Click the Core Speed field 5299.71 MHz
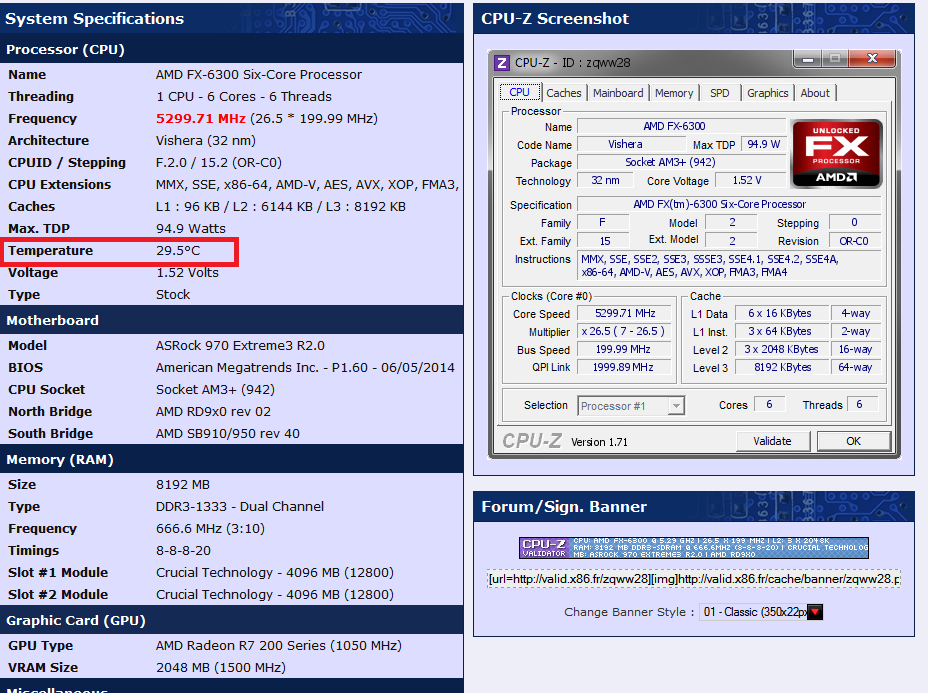The height and width of the screenshot is (693, 928). tap(624, 313)
